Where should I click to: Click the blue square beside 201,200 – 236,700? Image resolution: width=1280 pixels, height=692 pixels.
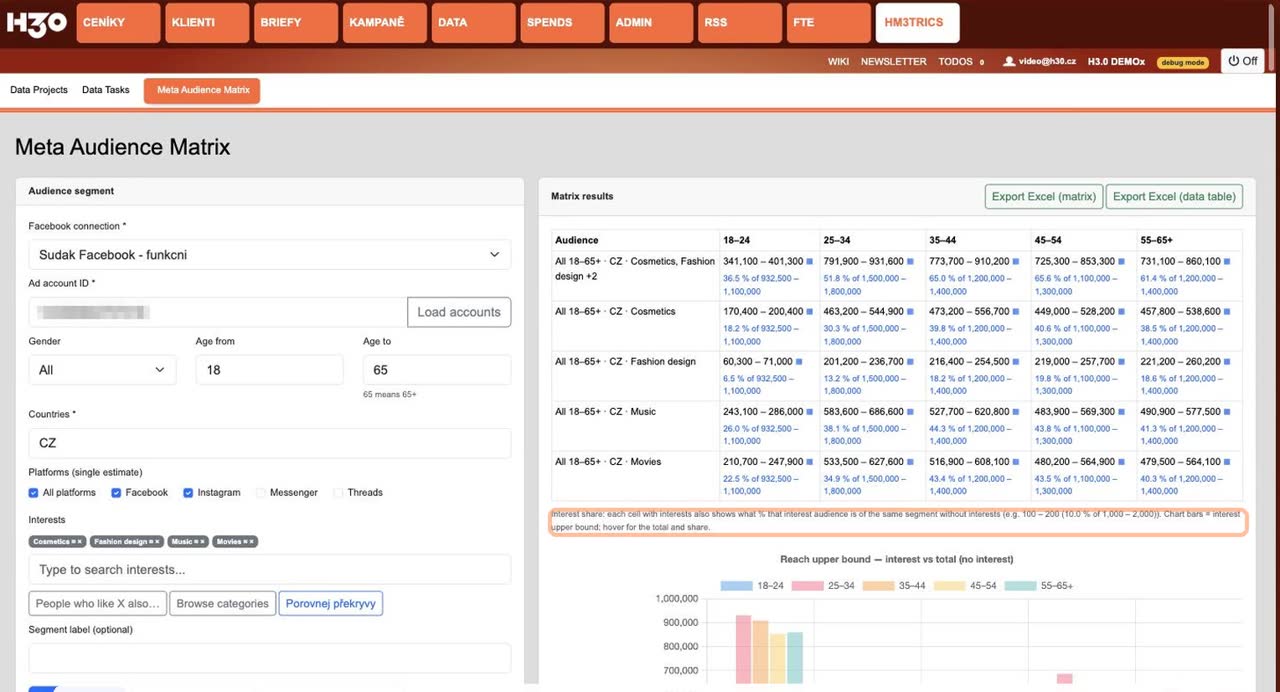click(910, 362)
